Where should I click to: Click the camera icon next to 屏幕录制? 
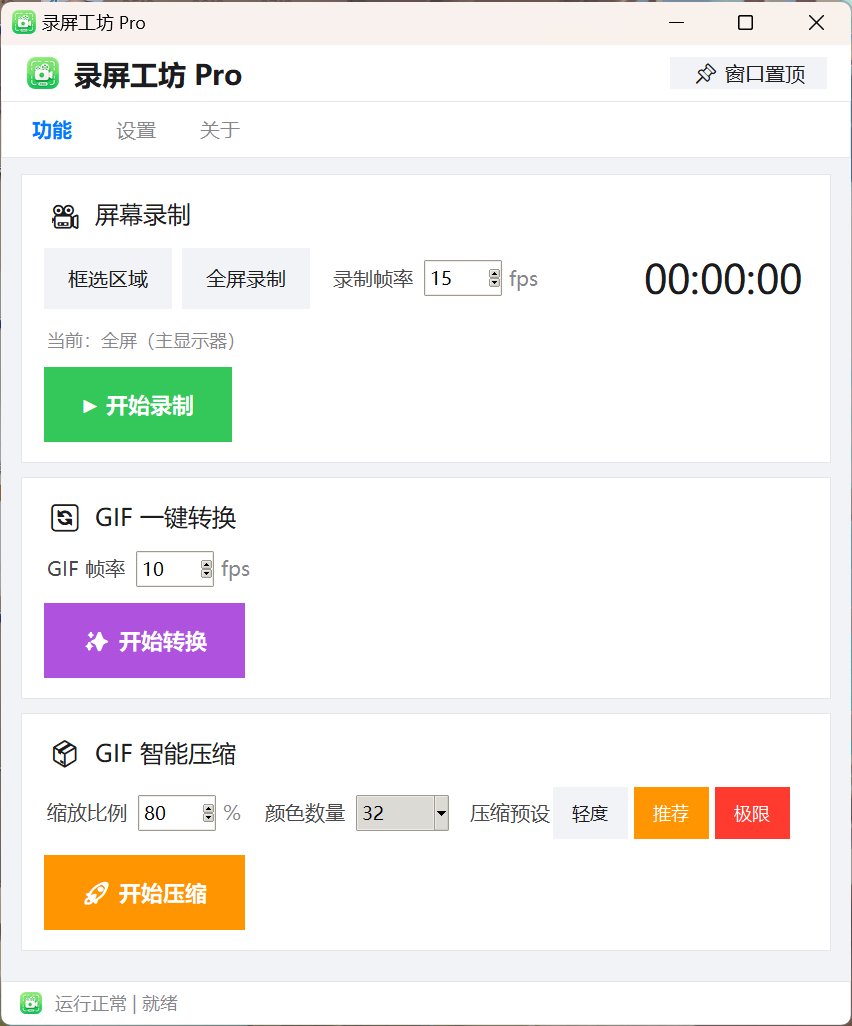pyautogui.click(x=65, y=216)
